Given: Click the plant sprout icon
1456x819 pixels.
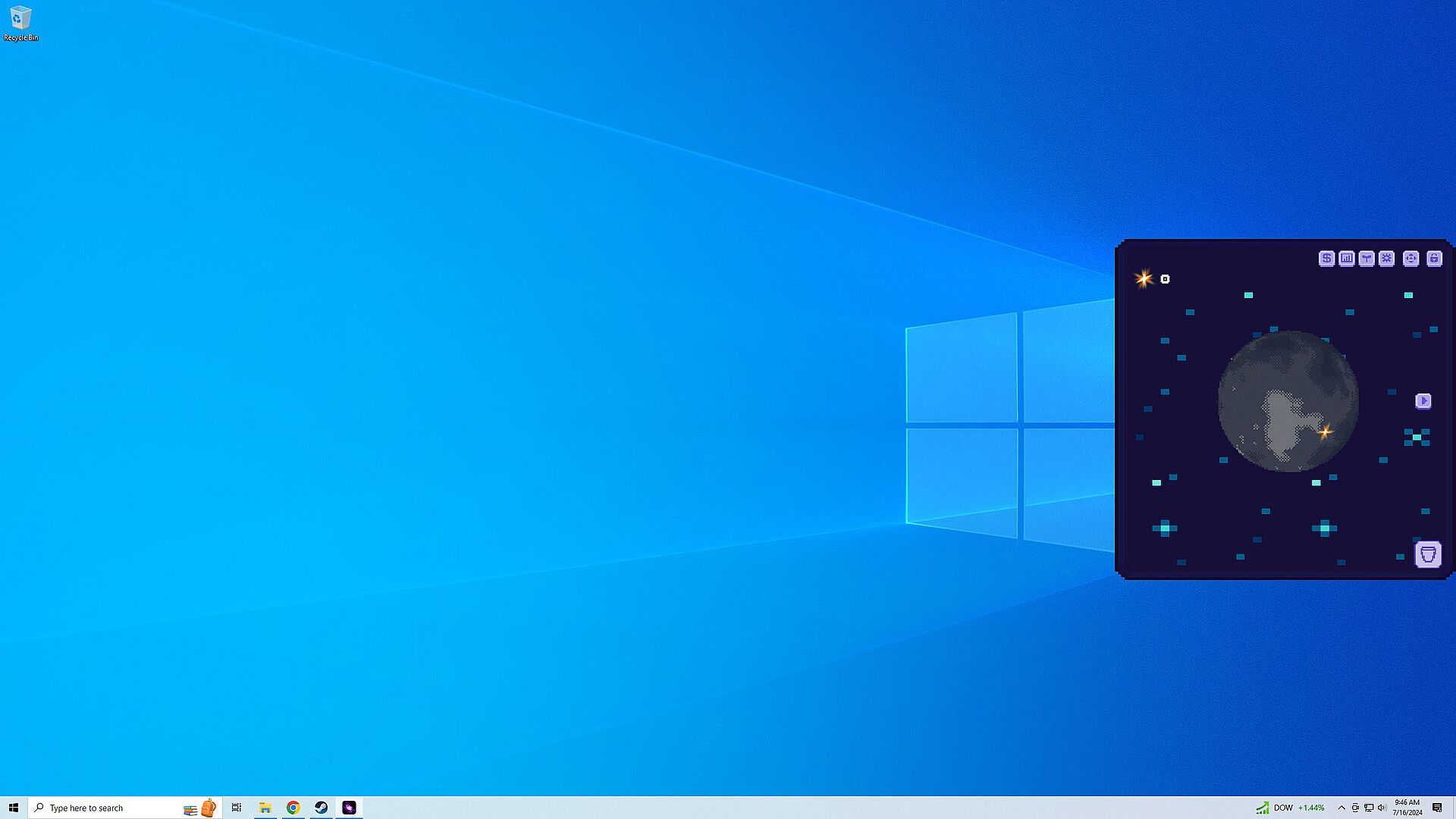Looking at the screenshot, I should (x=1367, y=259).
